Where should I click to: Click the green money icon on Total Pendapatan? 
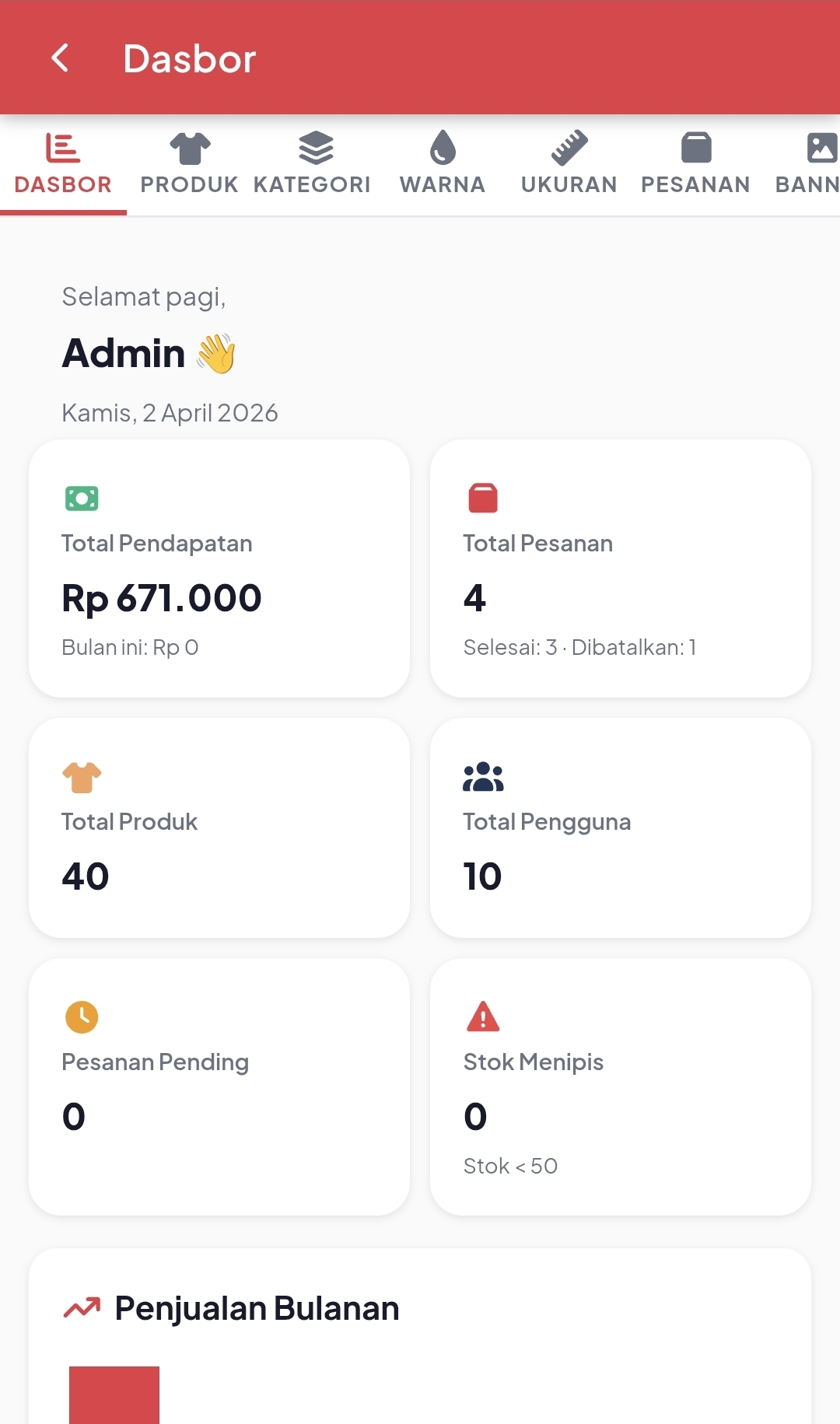pos(80,499)
